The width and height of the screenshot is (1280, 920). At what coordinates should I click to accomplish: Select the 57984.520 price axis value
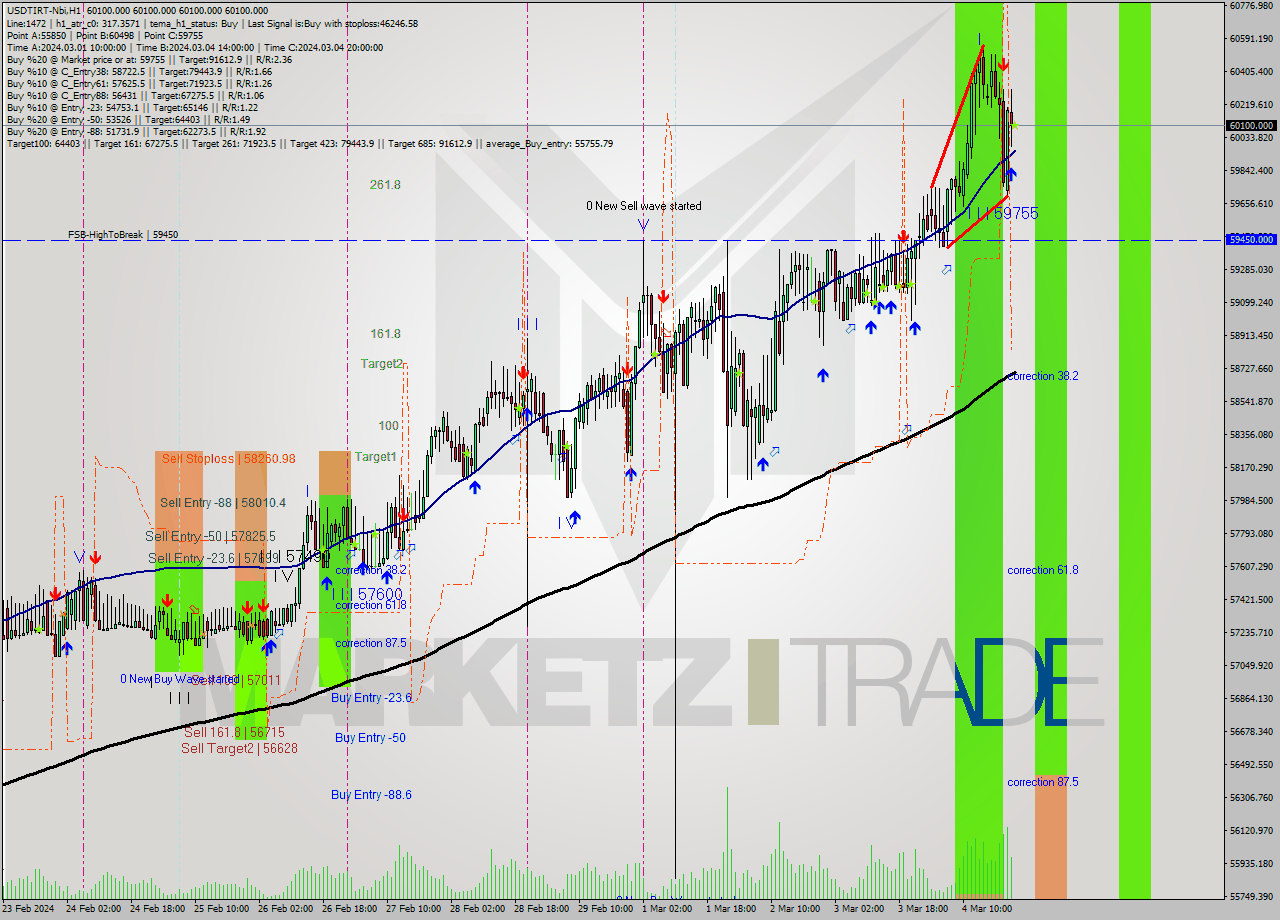1251,500
